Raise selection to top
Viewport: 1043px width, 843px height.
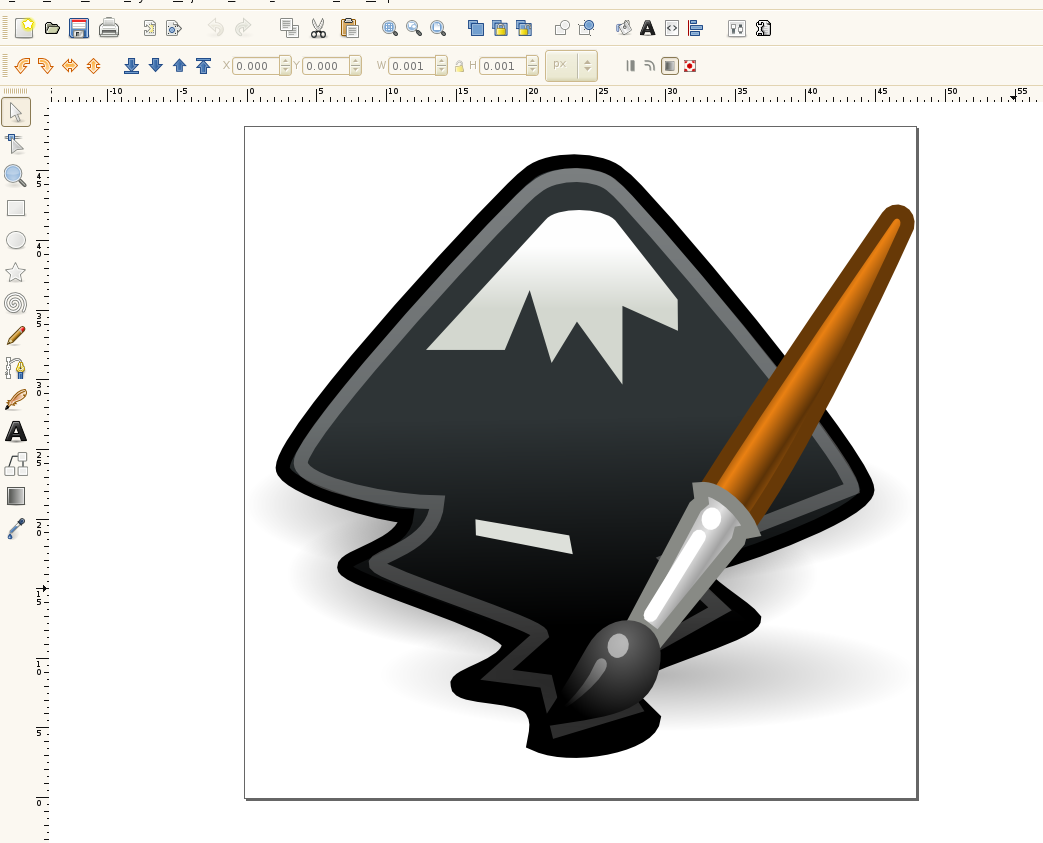[203, 65]
